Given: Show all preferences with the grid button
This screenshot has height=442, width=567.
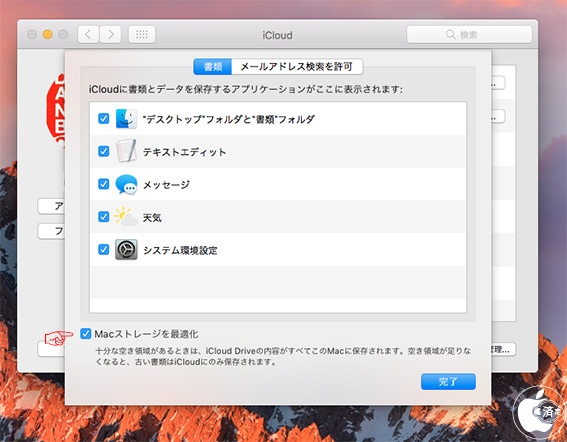Looking at the screenshot, I should tap(142, 35).
